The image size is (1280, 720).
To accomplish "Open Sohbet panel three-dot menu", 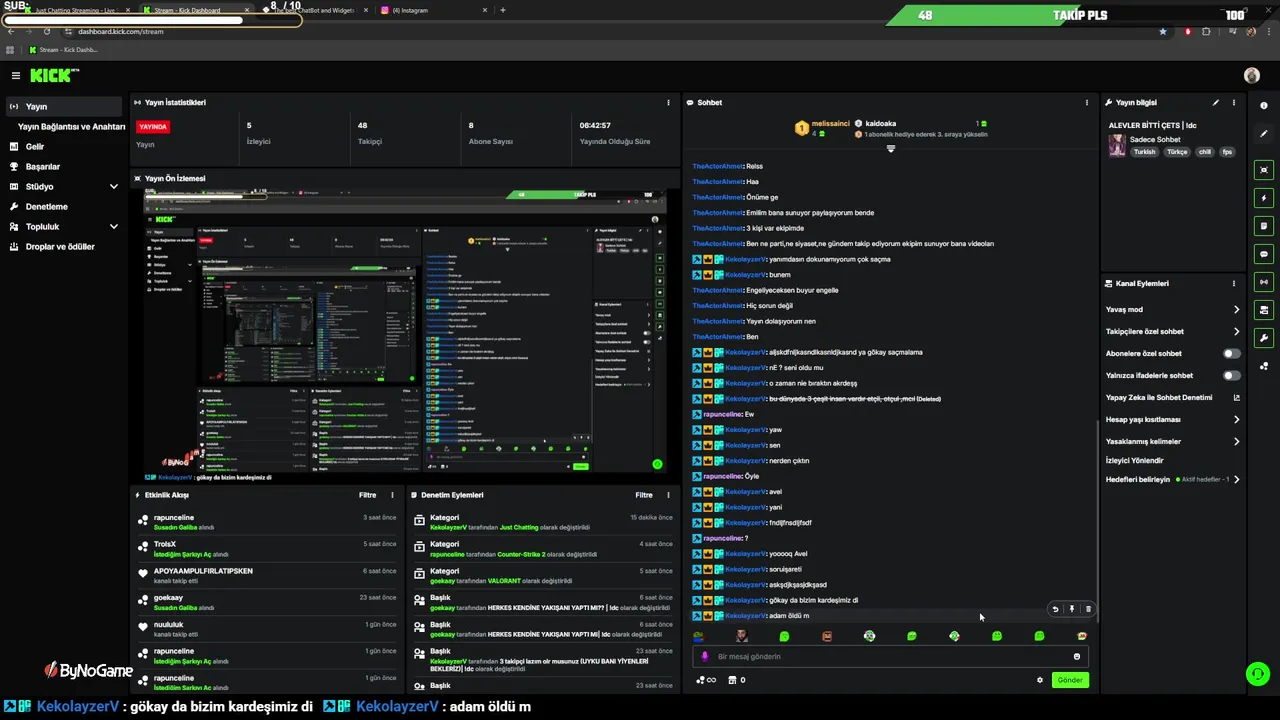I will click(x=1087, y=103).
